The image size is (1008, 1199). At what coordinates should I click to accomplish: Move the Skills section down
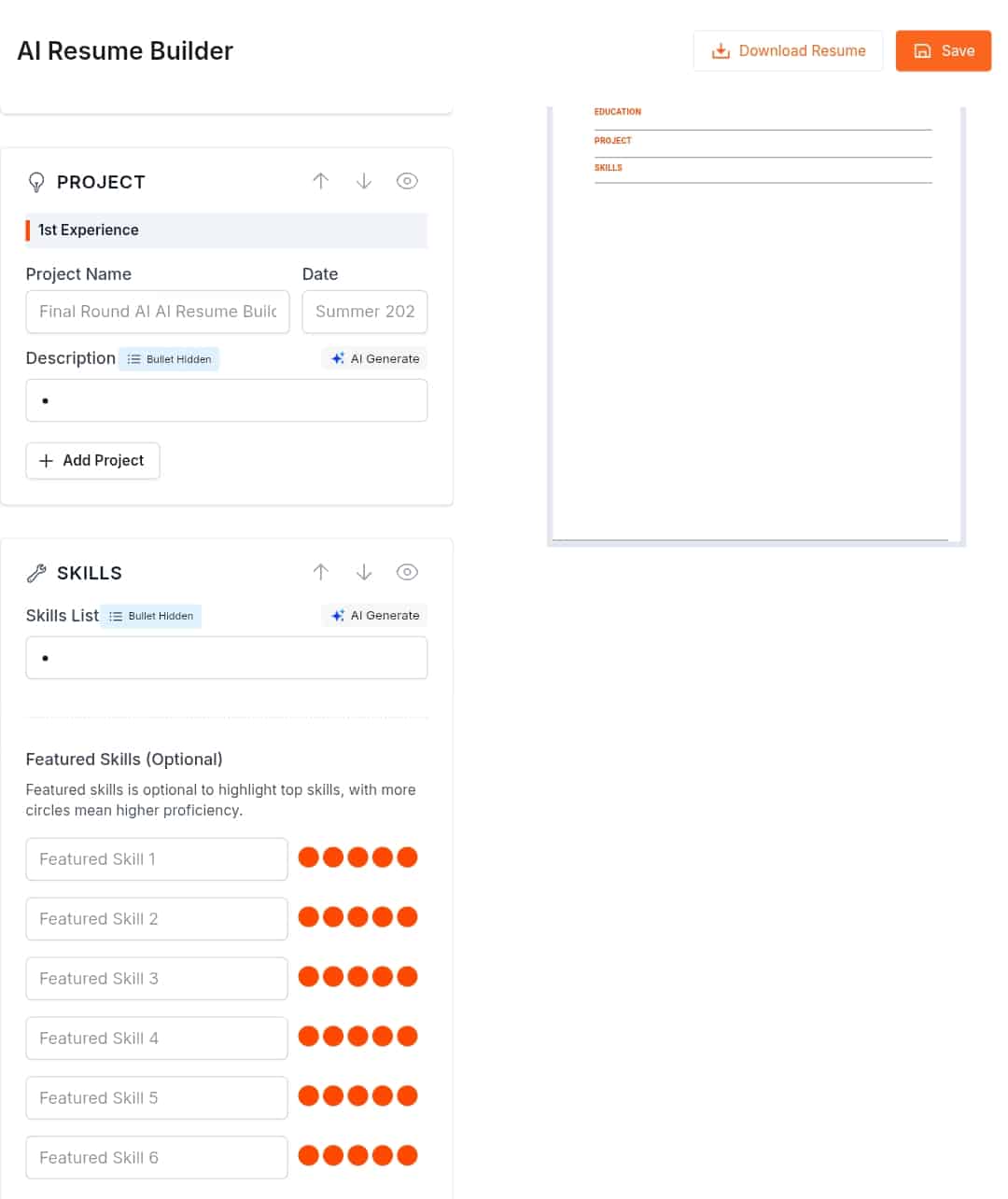364,572
